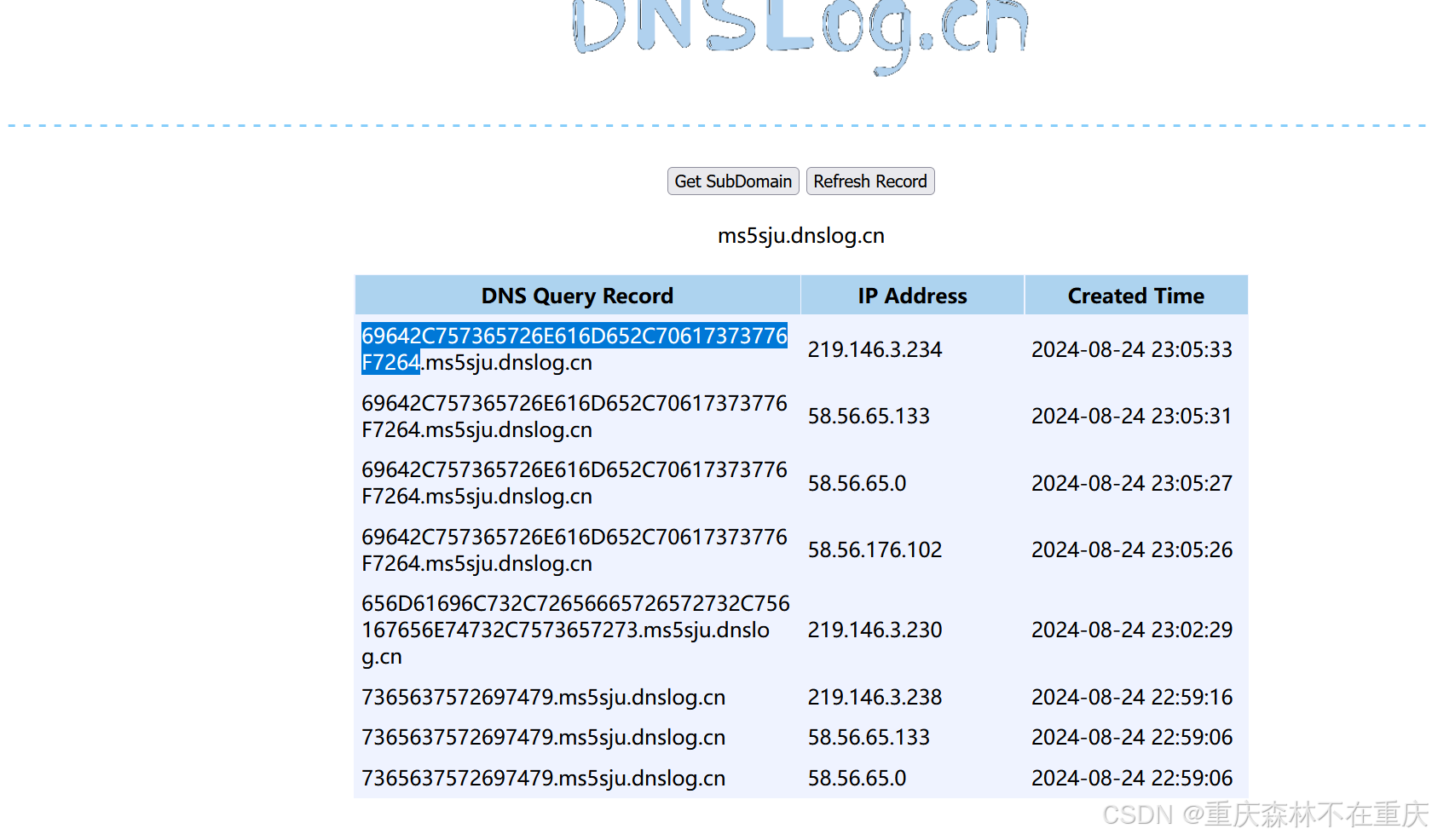Select timestamp 2024-08-24 23:02:29
Image resolution: width=1432 pixels, height=840 pixels.
coord(1132,630)
